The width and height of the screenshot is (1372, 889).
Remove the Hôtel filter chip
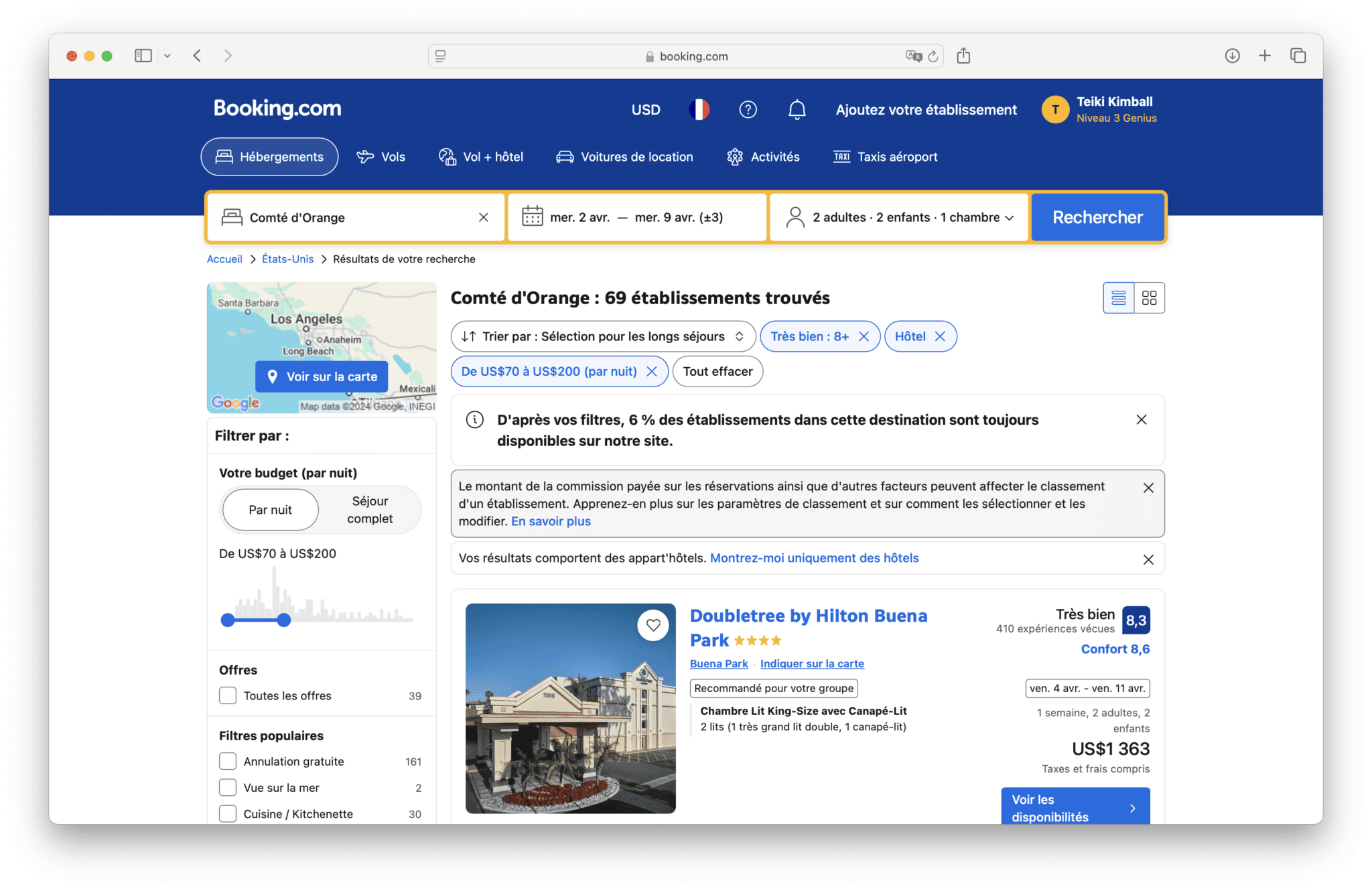pyautogui.click(x=940, y=336)
